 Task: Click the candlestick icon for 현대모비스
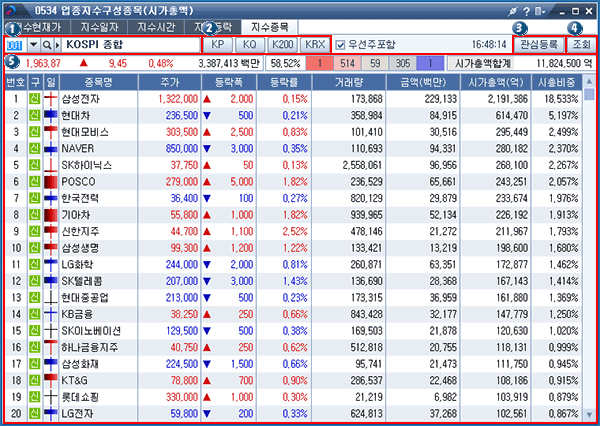pyautogui.click(x=51, y=132)
